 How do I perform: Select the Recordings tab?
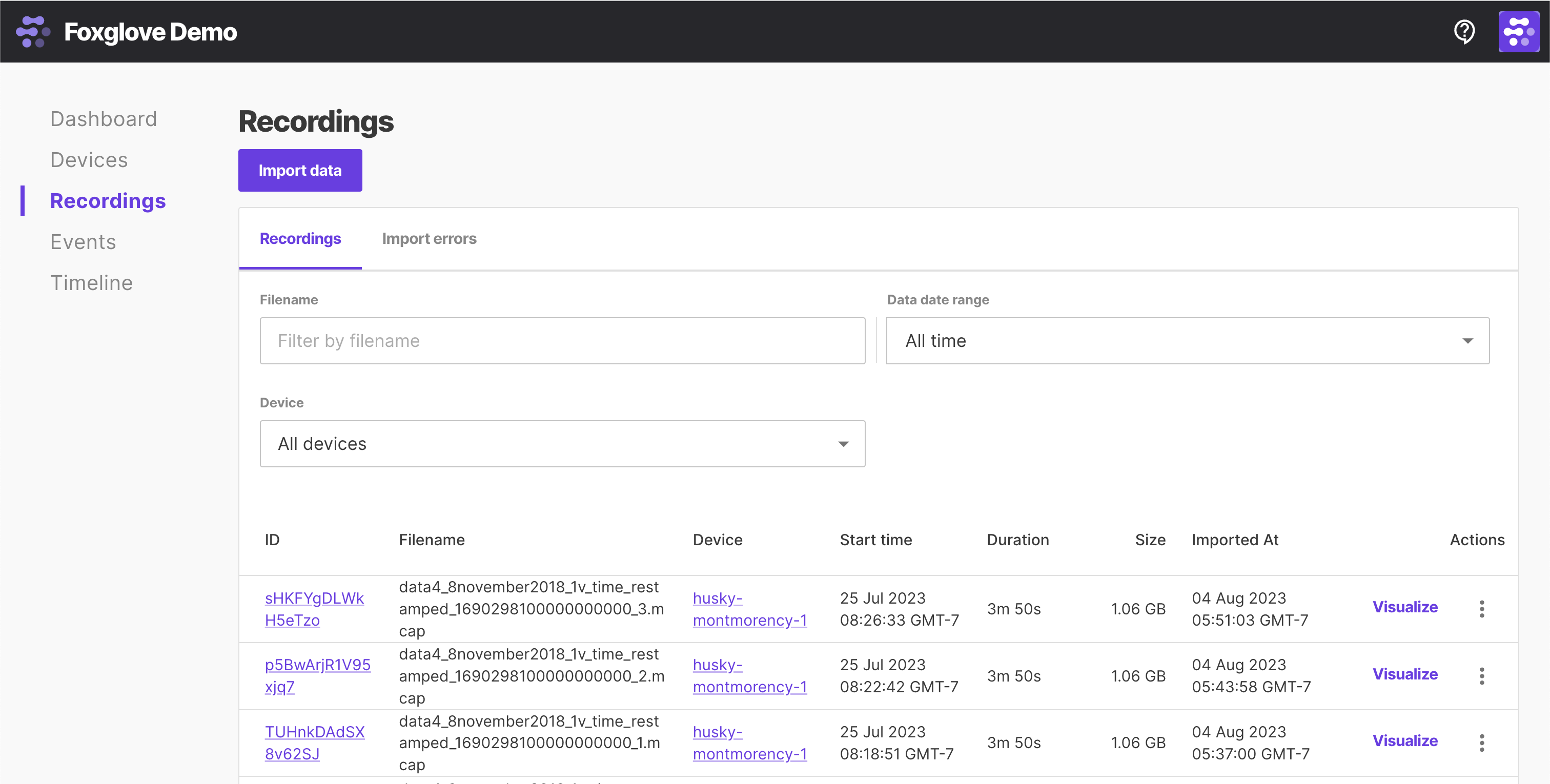pos(300,239)
